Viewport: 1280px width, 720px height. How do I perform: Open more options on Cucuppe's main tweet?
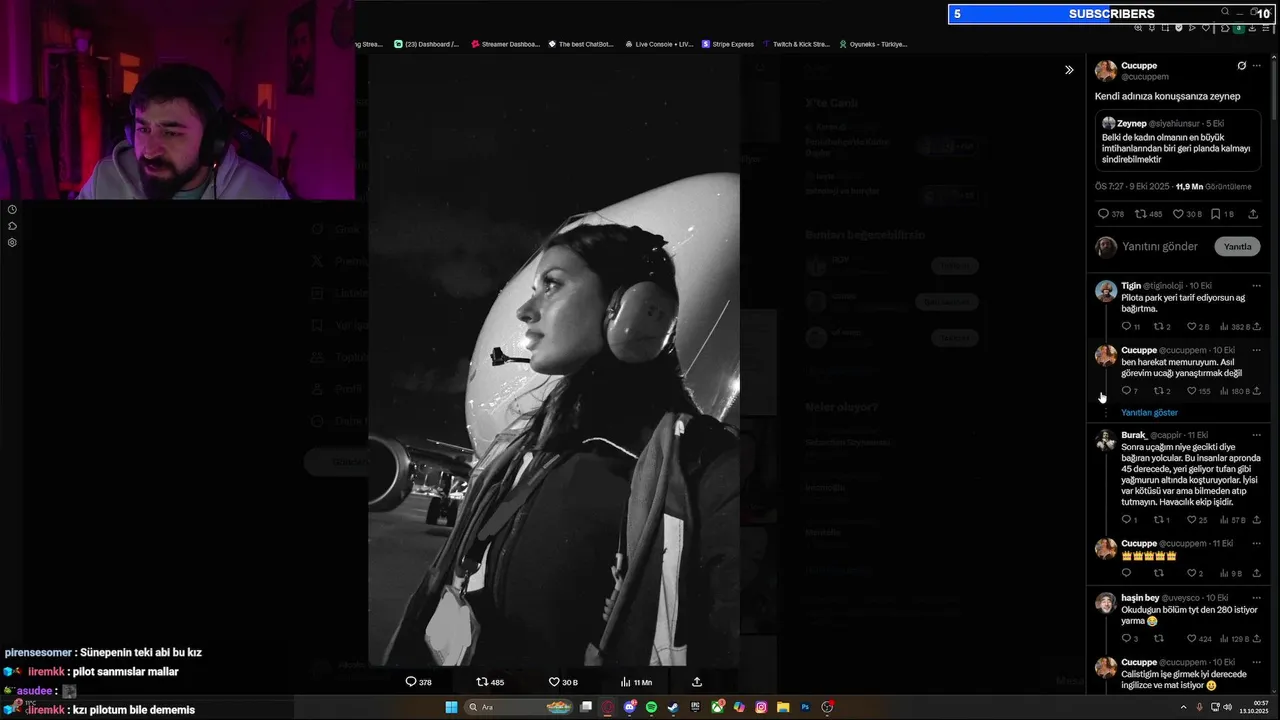click(1257, 66)
